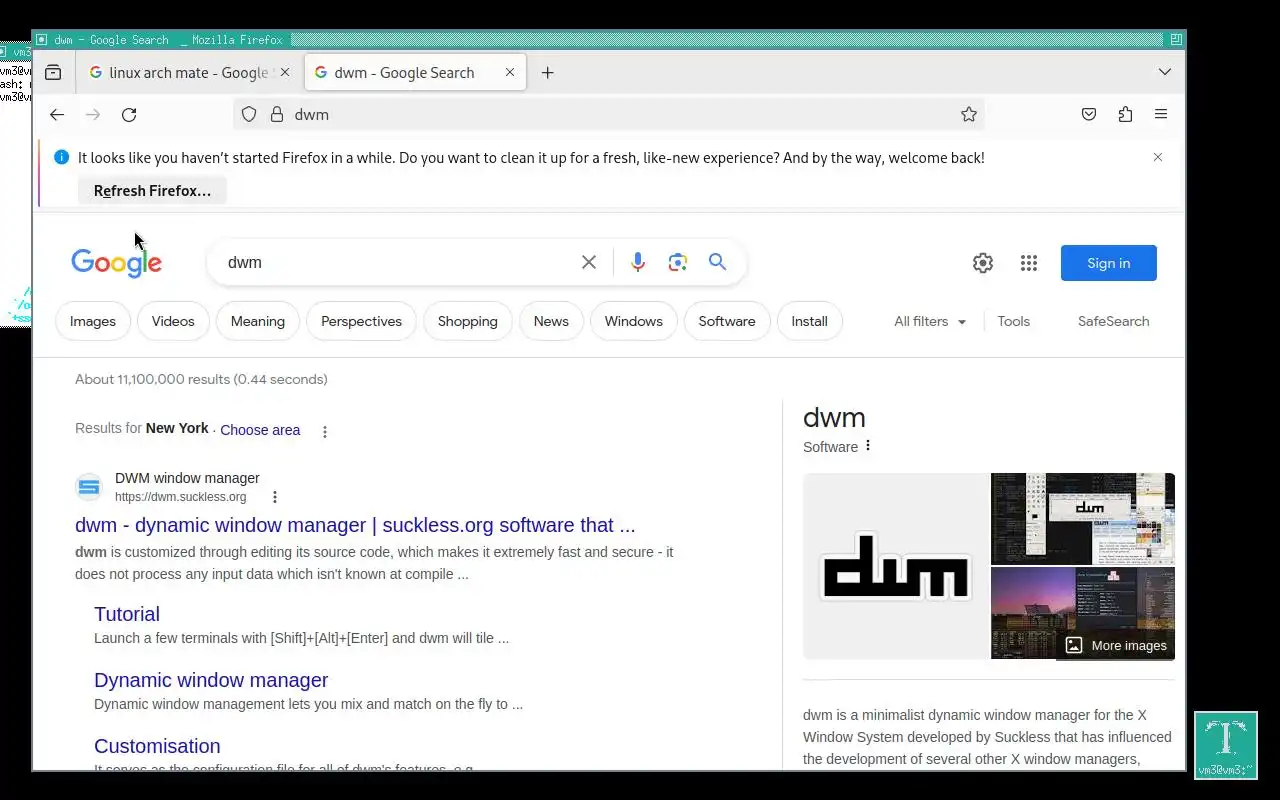Viewport: 1280px width, 800px height.
Task: Go back to the previous page
Action: (57, 114)
